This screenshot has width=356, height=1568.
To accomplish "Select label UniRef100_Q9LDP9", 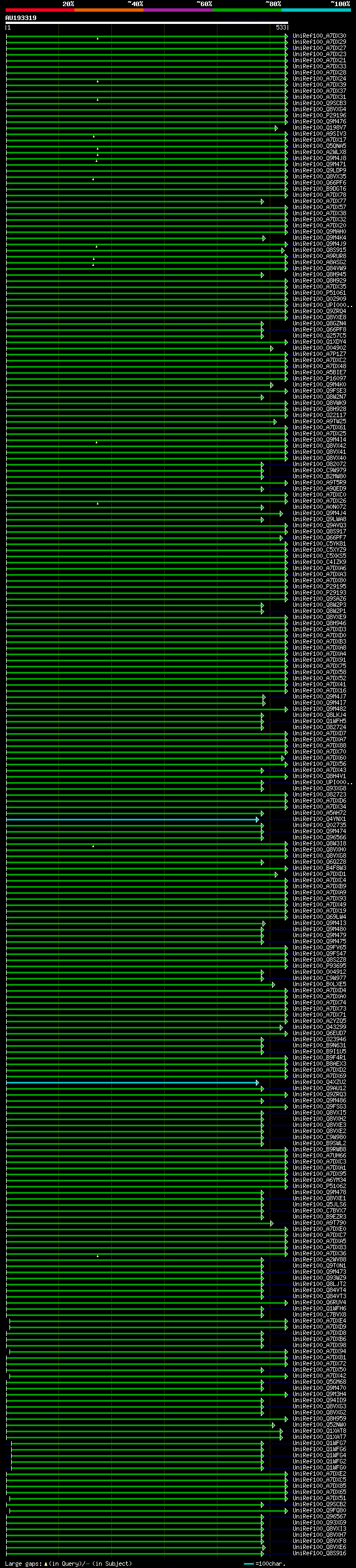I will [x=319, y=170].
